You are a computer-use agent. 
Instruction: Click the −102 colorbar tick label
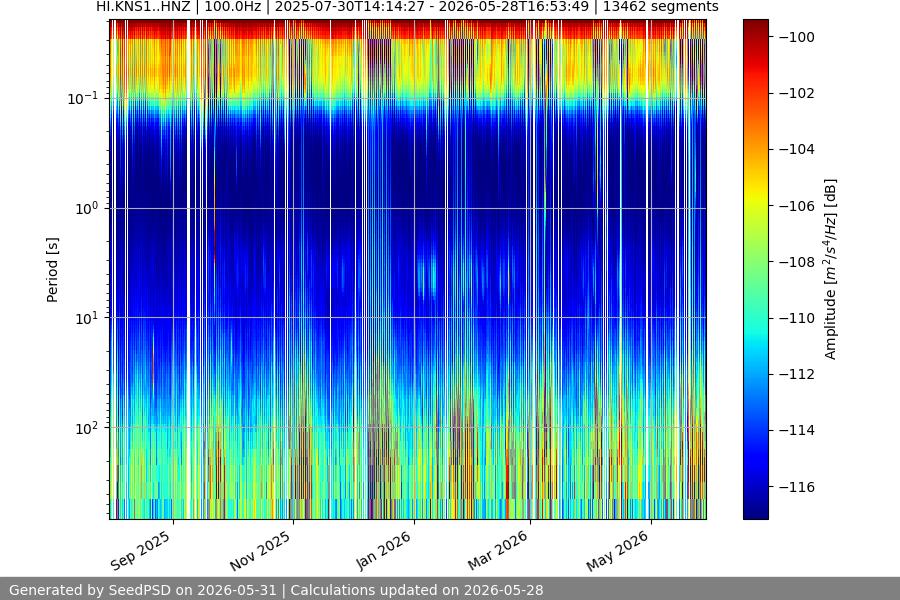pos(797,93)
